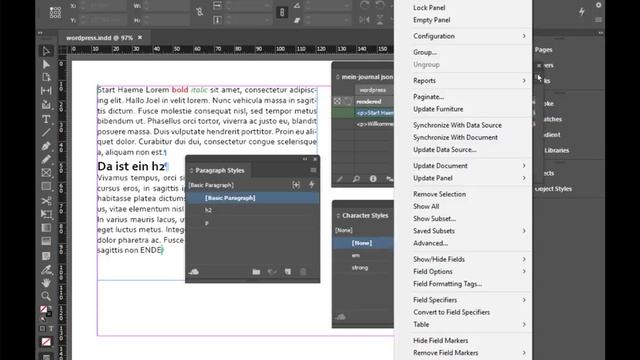Viewport: 640px width, 360px height.
Task: Select the Selection tool arrow
Action: 46,51
